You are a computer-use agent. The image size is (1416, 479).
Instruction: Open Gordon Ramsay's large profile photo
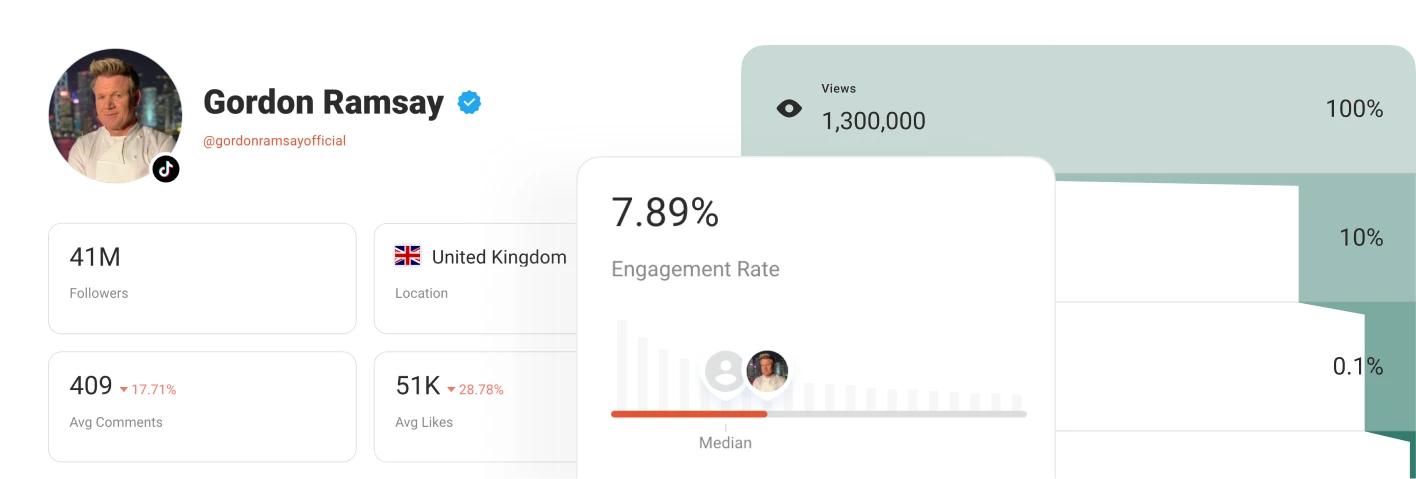[114, 115]
